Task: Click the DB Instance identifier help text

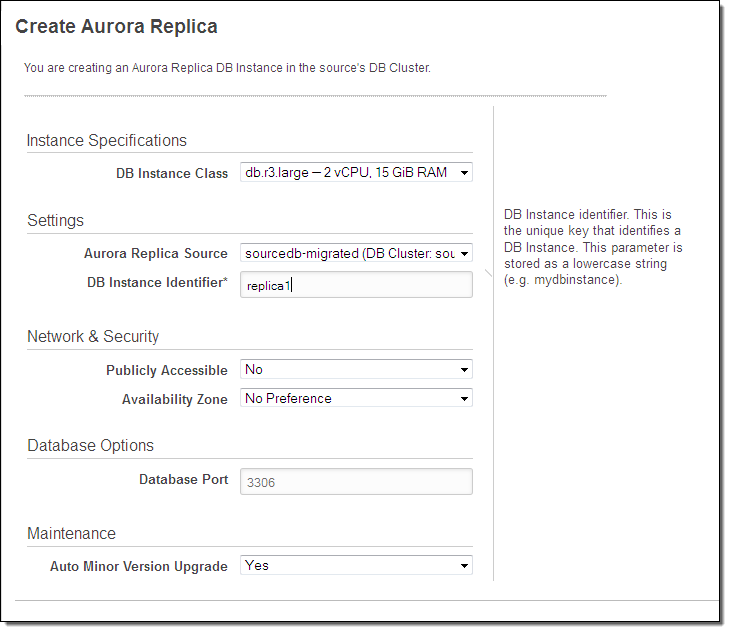Action: click(x=593, y=247)
